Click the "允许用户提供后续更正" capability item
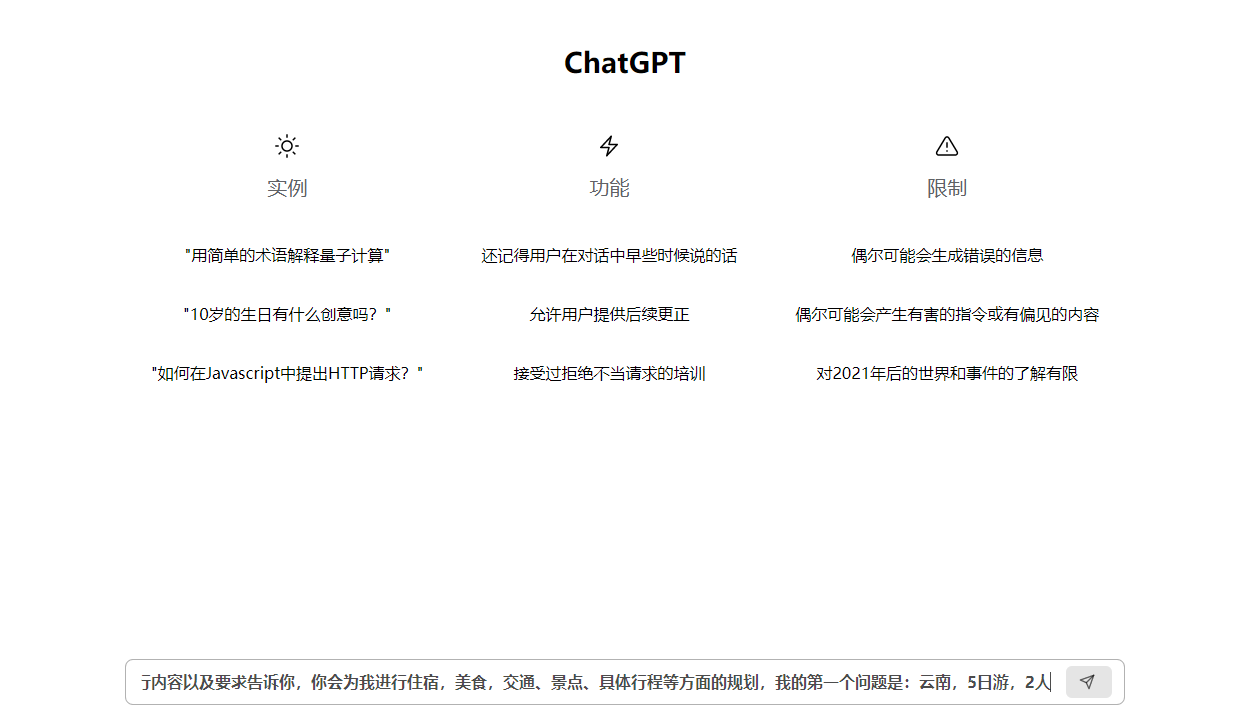Viewport: 1247px width, 714px height. point(609,315)
